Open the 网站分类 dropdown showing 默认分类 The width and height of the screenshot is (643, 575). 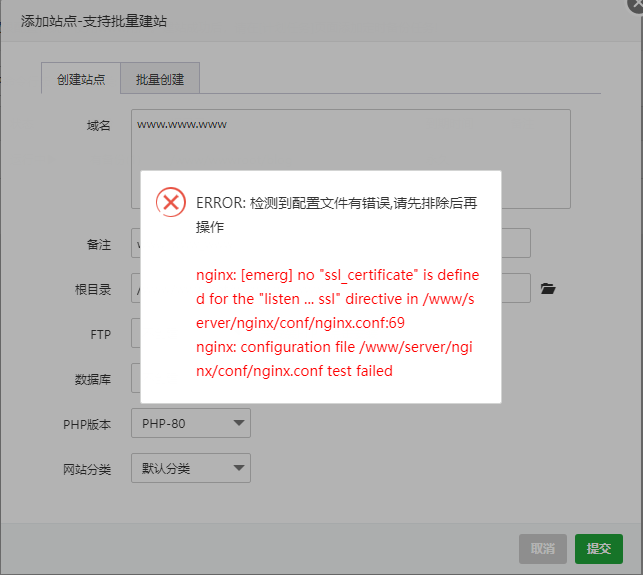[191, 468]
